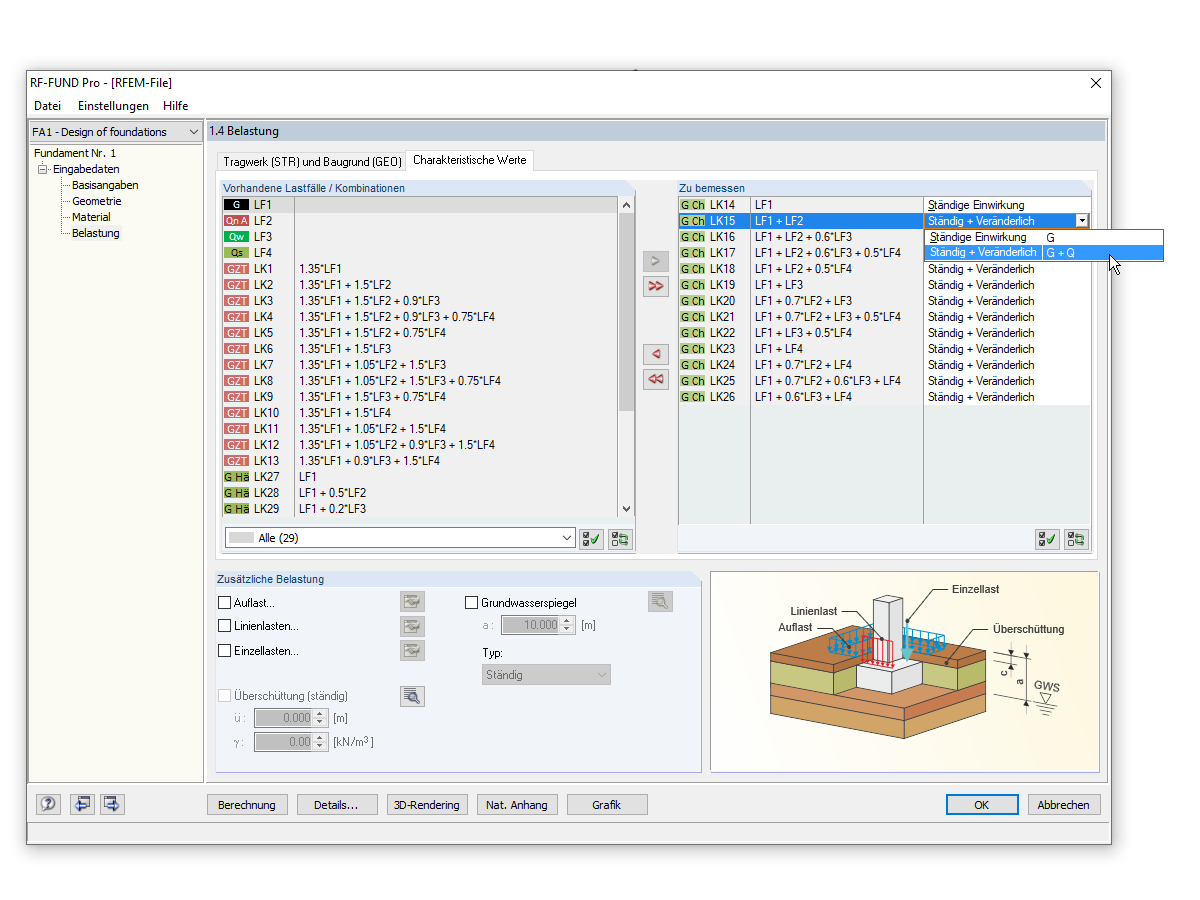The image size is (1200, 900).
Task: Click γ unit weight input field
Action: (284, 742)
